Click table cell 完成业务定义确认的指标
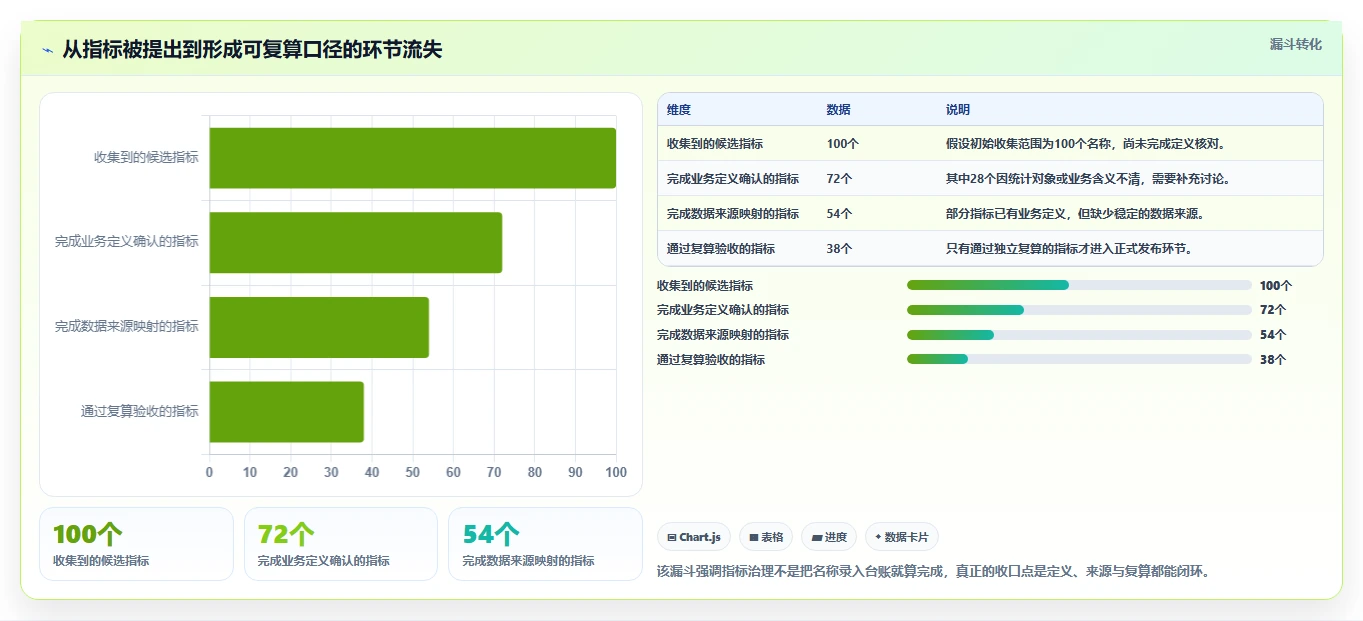The image size is (1363, 621). pos(733,179)
